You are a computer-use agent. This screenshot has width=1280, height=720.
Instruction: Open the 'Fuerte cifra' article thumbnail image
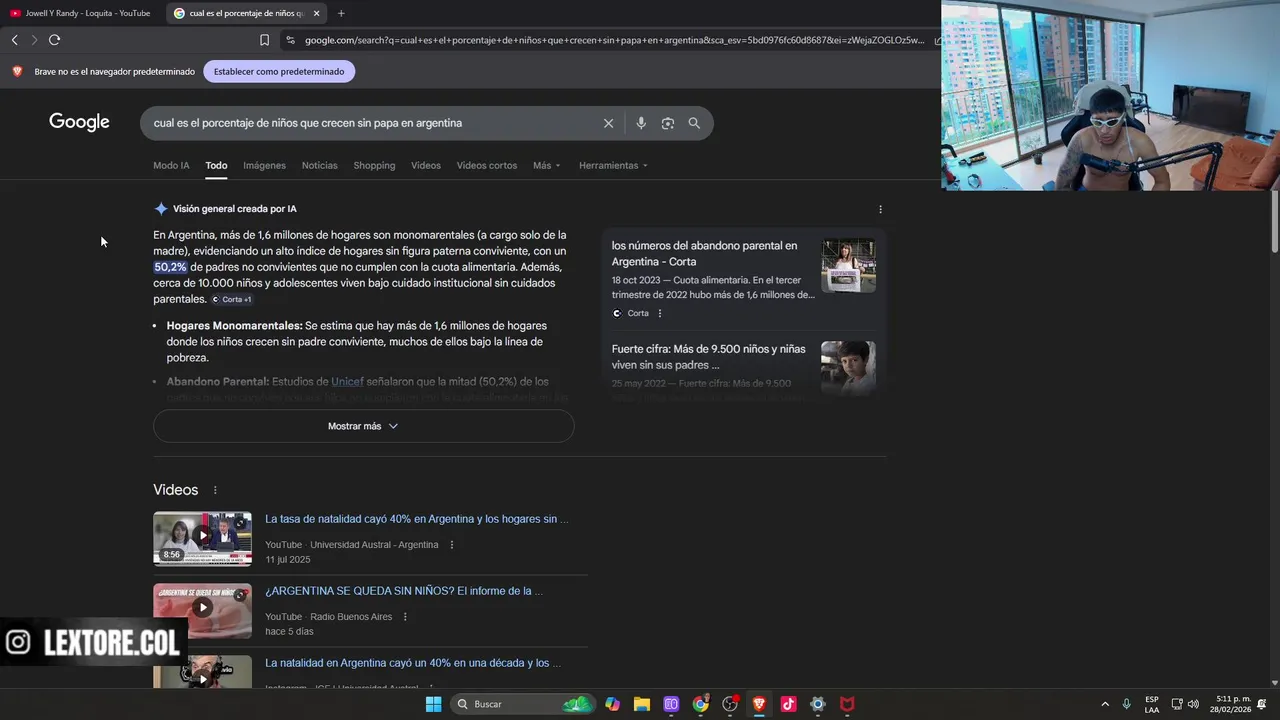[848, 368]
